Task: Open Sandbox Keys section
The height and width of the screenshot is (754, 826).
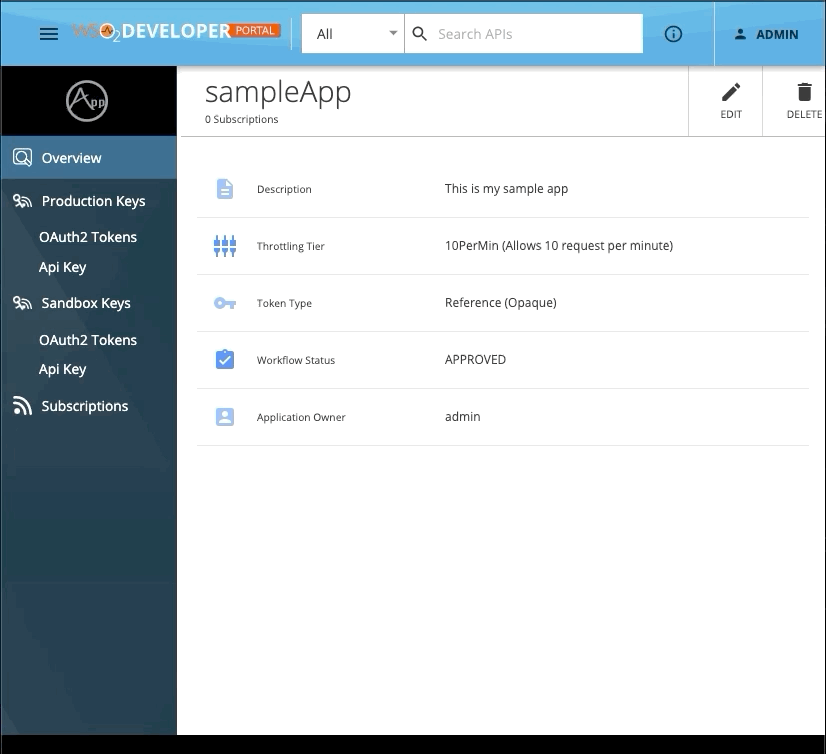Action: [88, 303]
